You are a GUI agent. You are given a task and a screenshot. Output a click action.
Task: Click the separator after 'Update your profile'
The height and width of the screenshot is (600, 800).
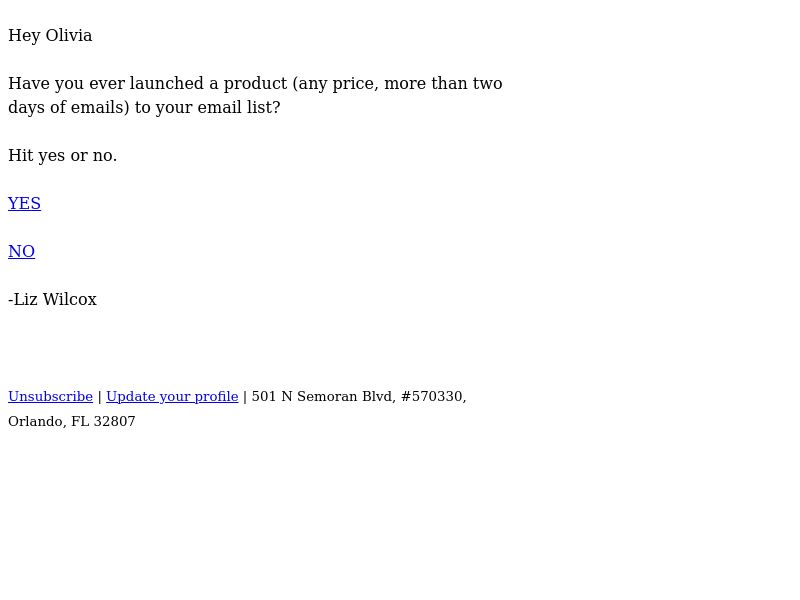pos(245,397)
